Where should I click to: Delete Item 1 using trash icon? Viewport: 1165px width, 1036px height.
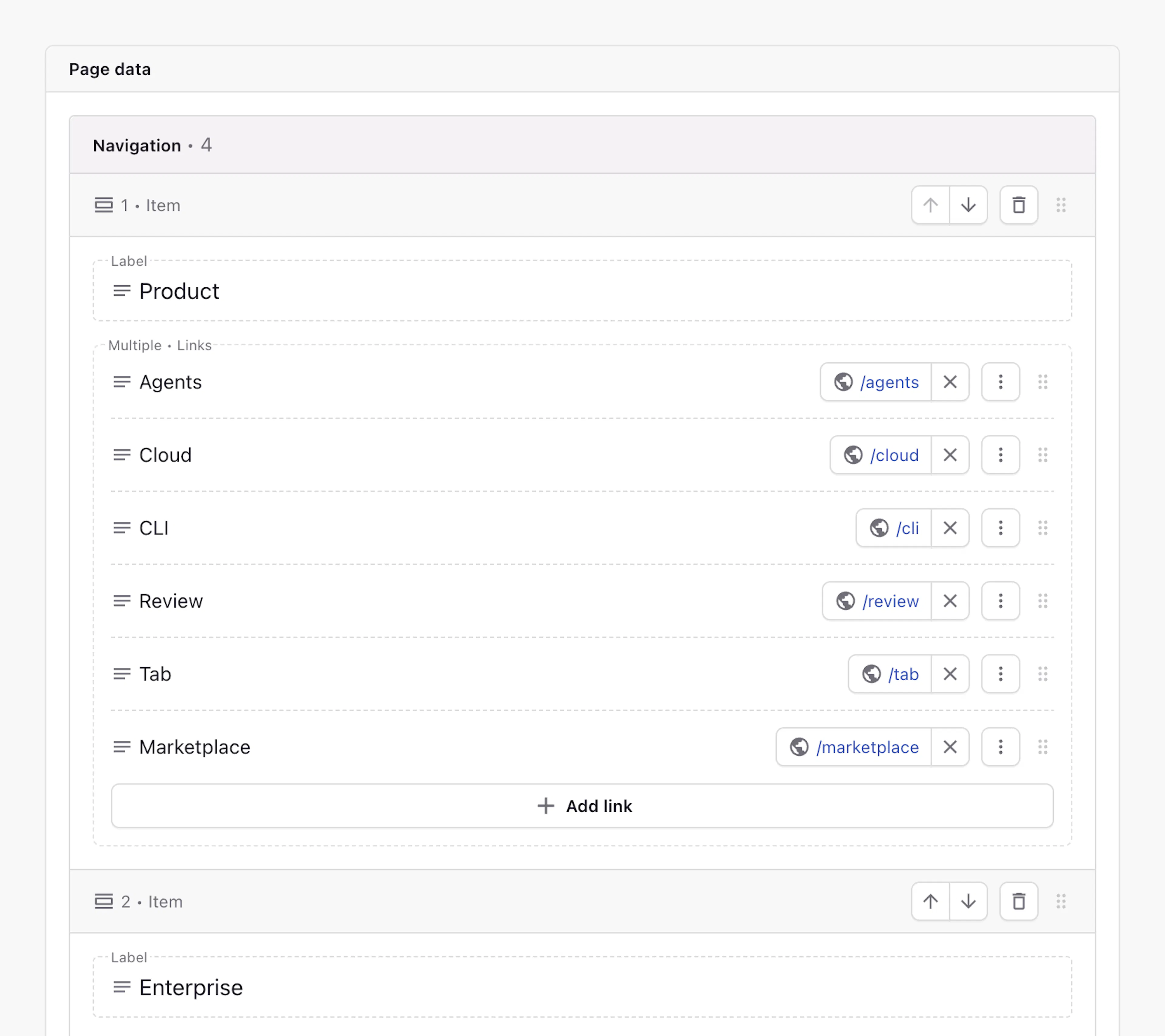click(1018, 205)
